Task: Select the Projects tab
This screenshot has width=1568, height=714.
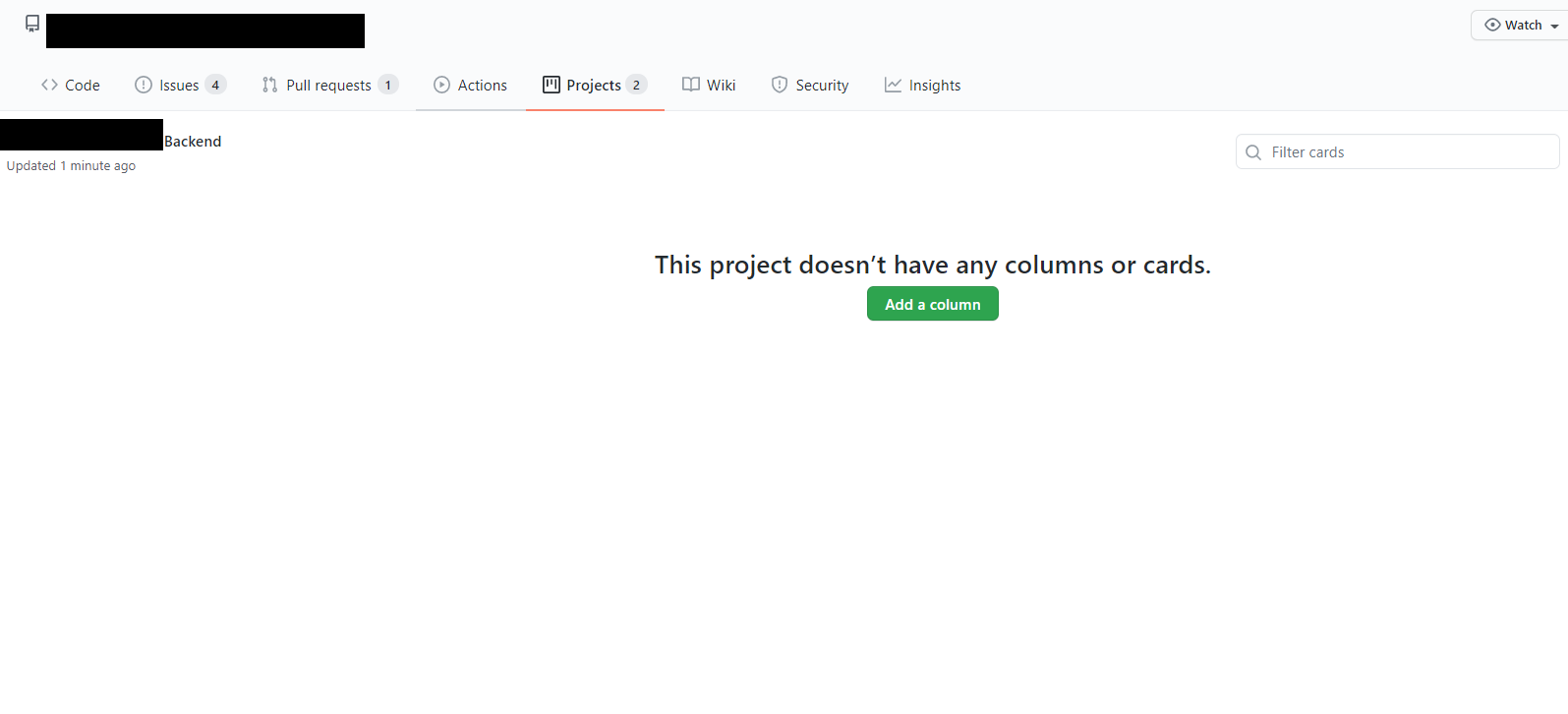Action: [595, 86]
